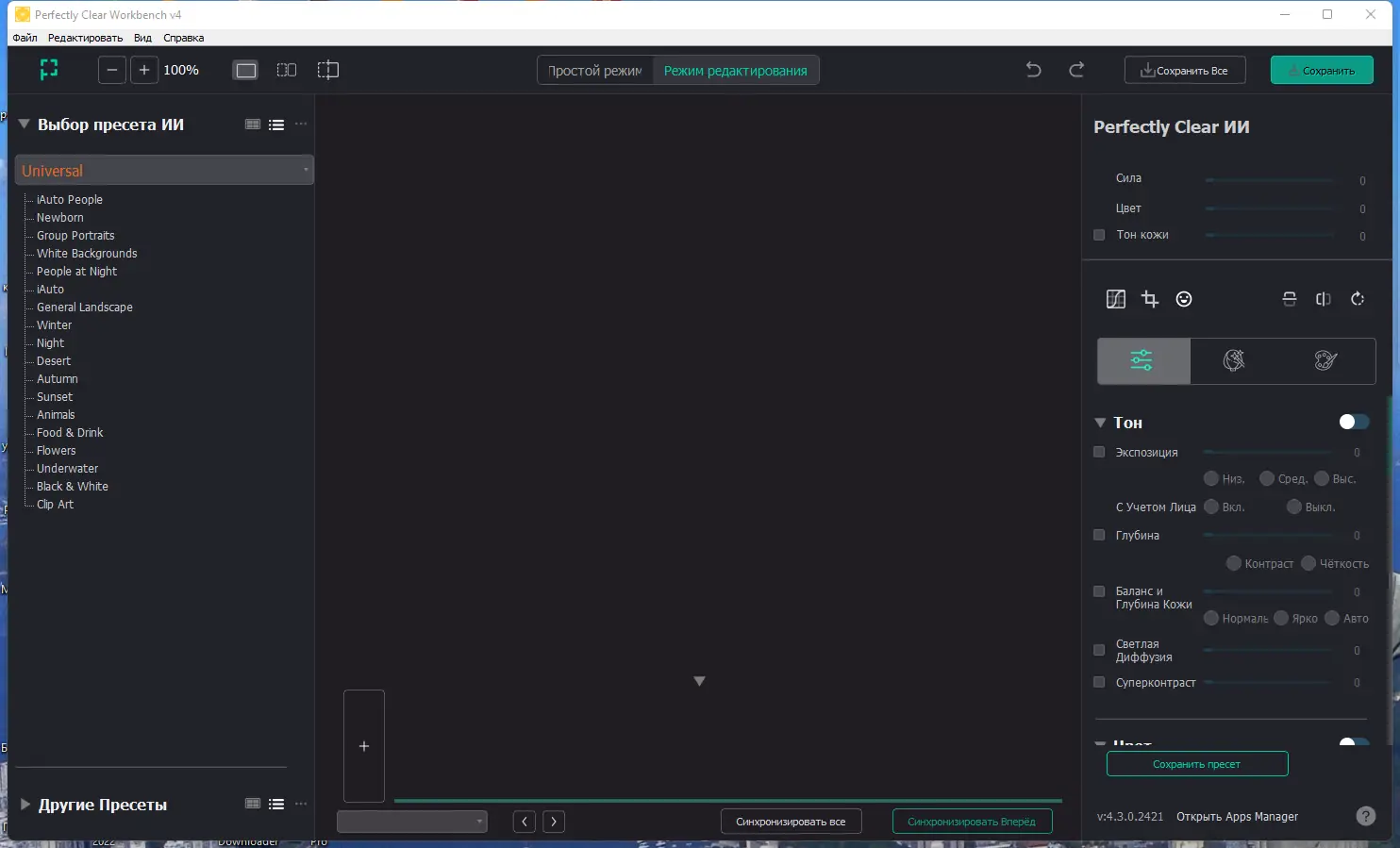Choose the Выкл. radio option
The width and height of the screenshot is (1400, 848).
click(1294, 507)
